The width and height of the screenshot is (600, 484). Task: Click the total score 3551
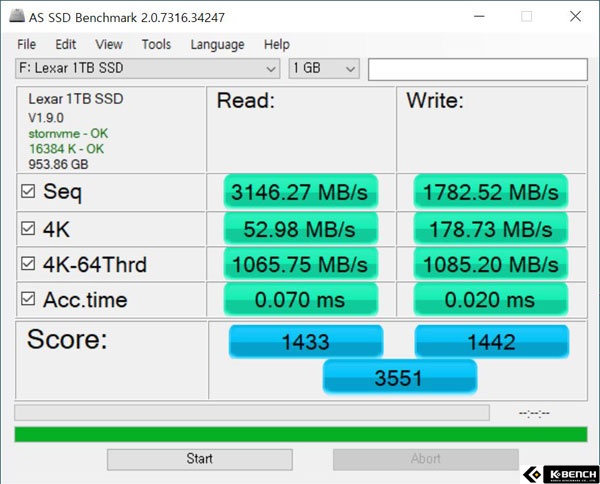(399, 377)
